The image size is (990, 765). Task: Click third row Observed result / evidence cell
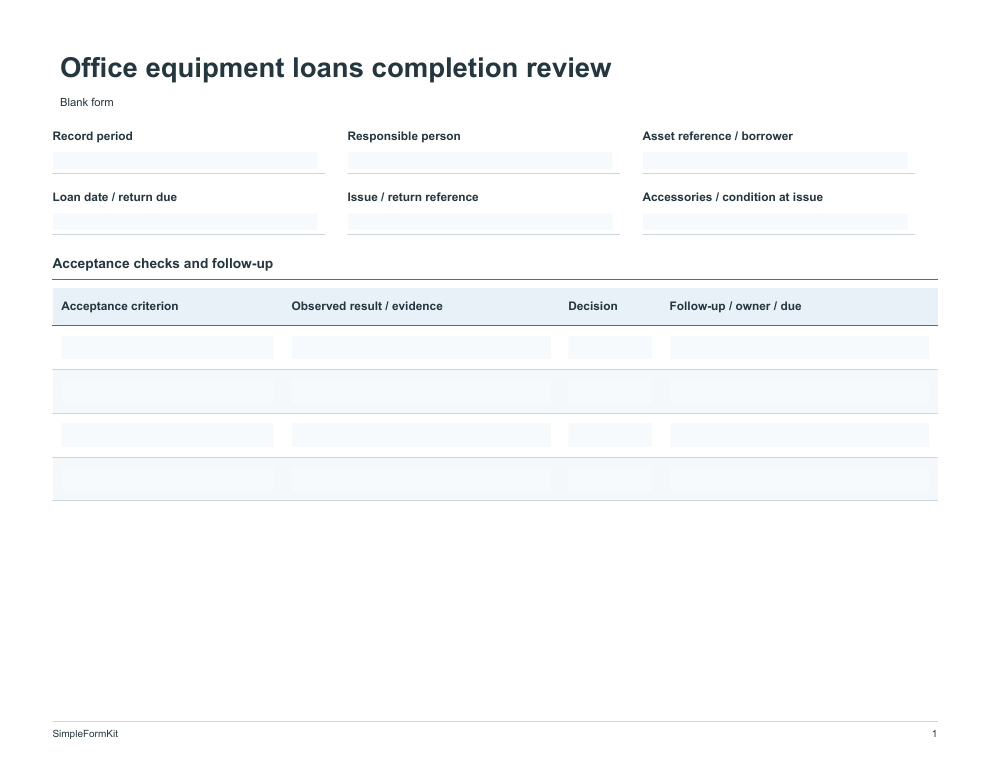click(x=421, y=435)
